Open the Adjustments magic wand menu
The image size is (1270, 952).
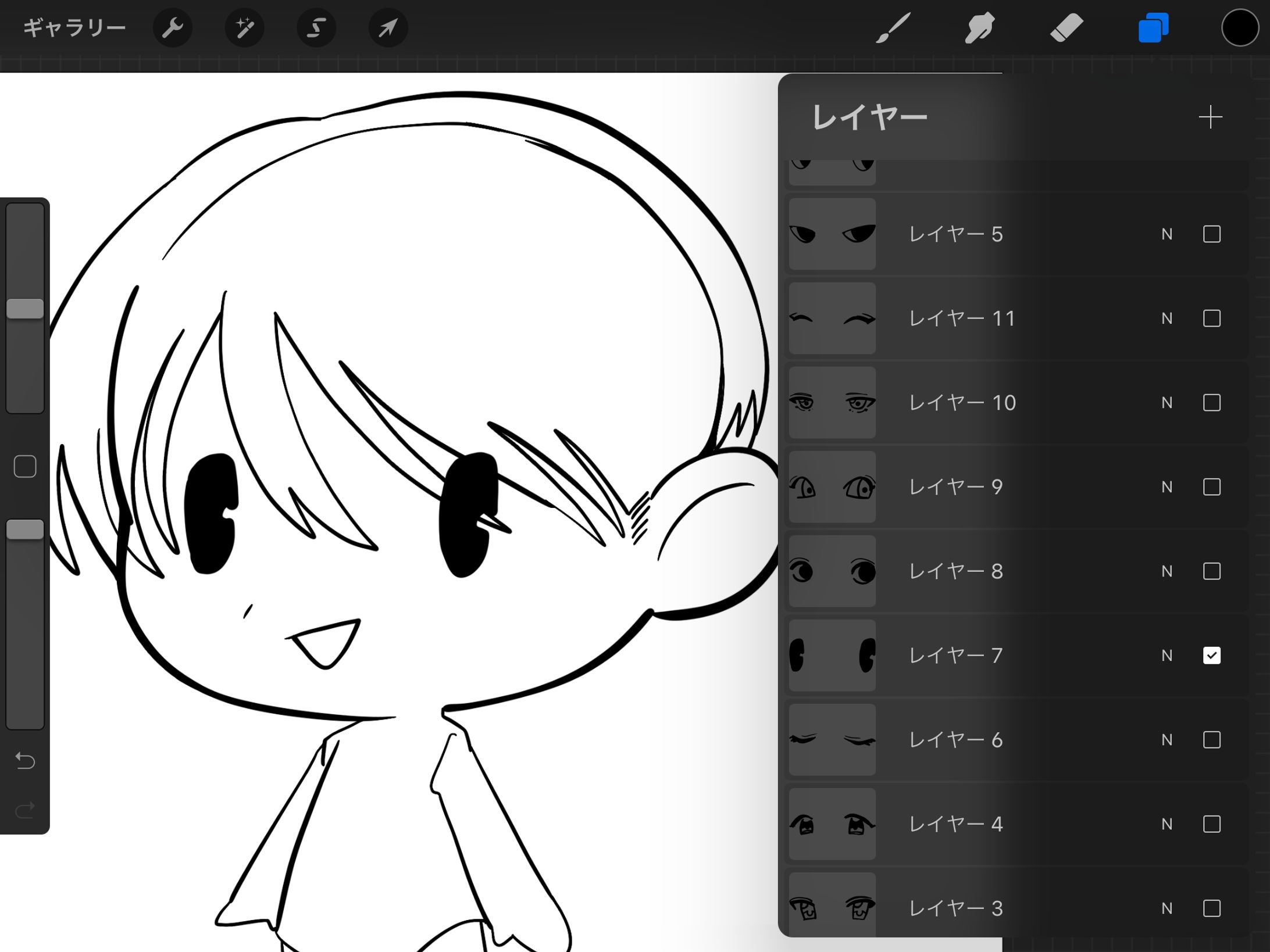(244, 28)
